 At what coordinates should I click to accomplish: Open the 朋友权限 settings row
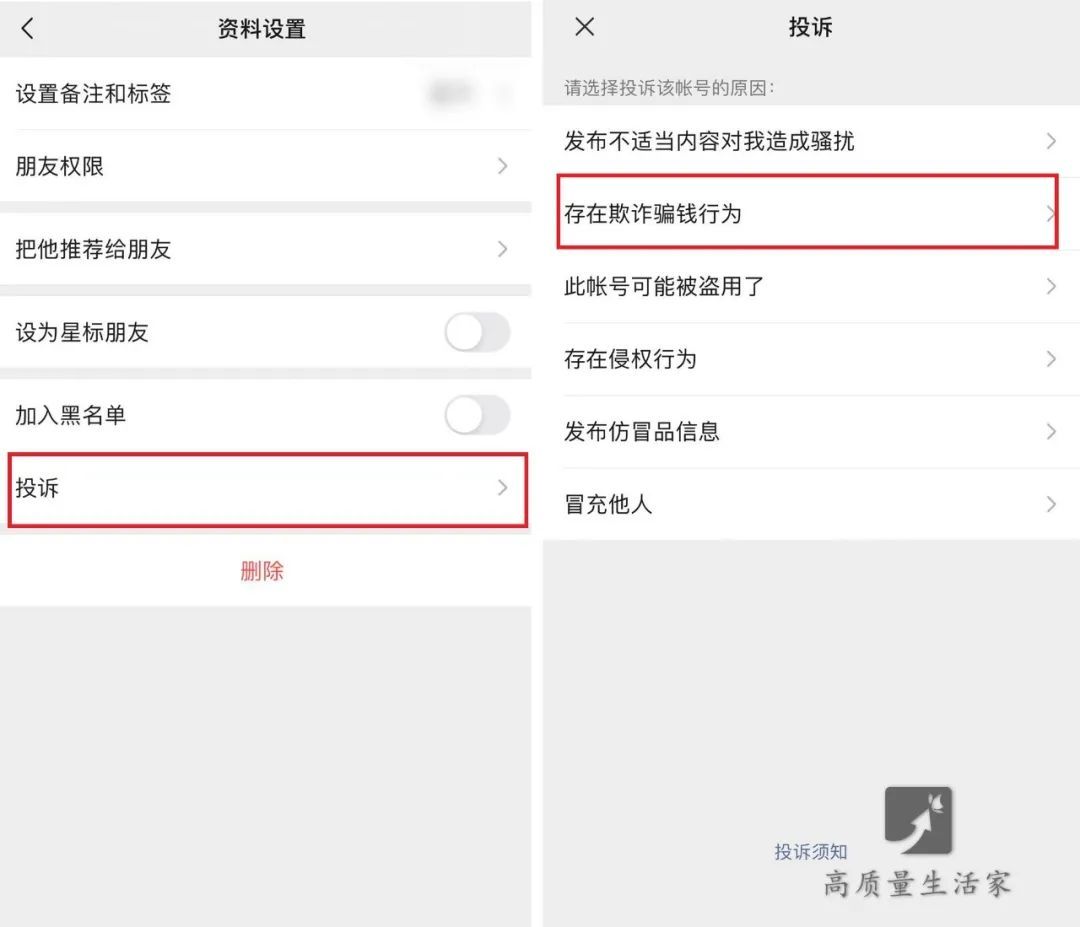pos(265,166)
